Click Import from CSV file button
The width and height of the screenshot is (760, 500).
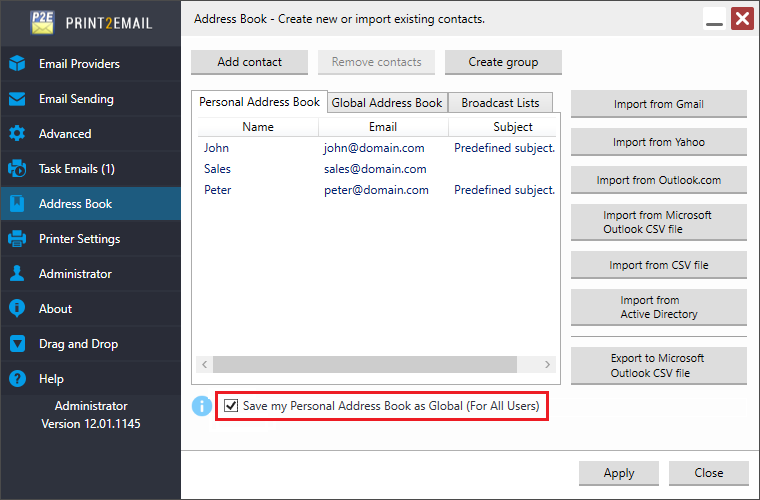659,265
